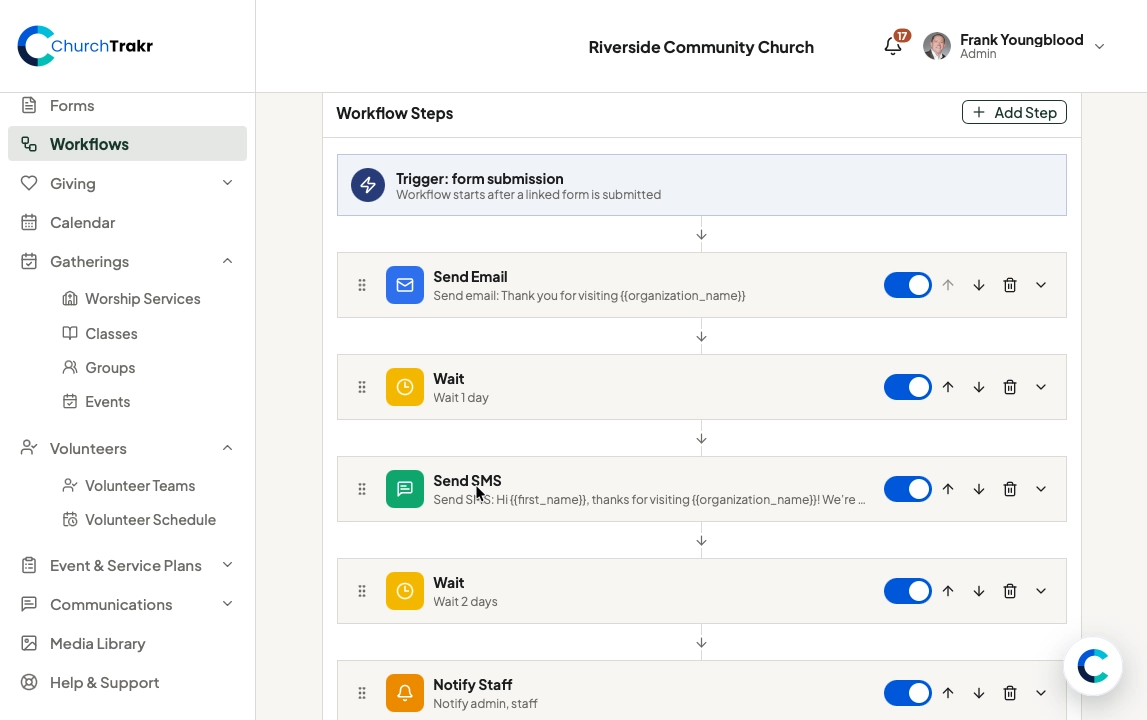The image size is (1147, 720).
Task: Click the "Wait 1 day" description text
Action: [x=461, y=398]
